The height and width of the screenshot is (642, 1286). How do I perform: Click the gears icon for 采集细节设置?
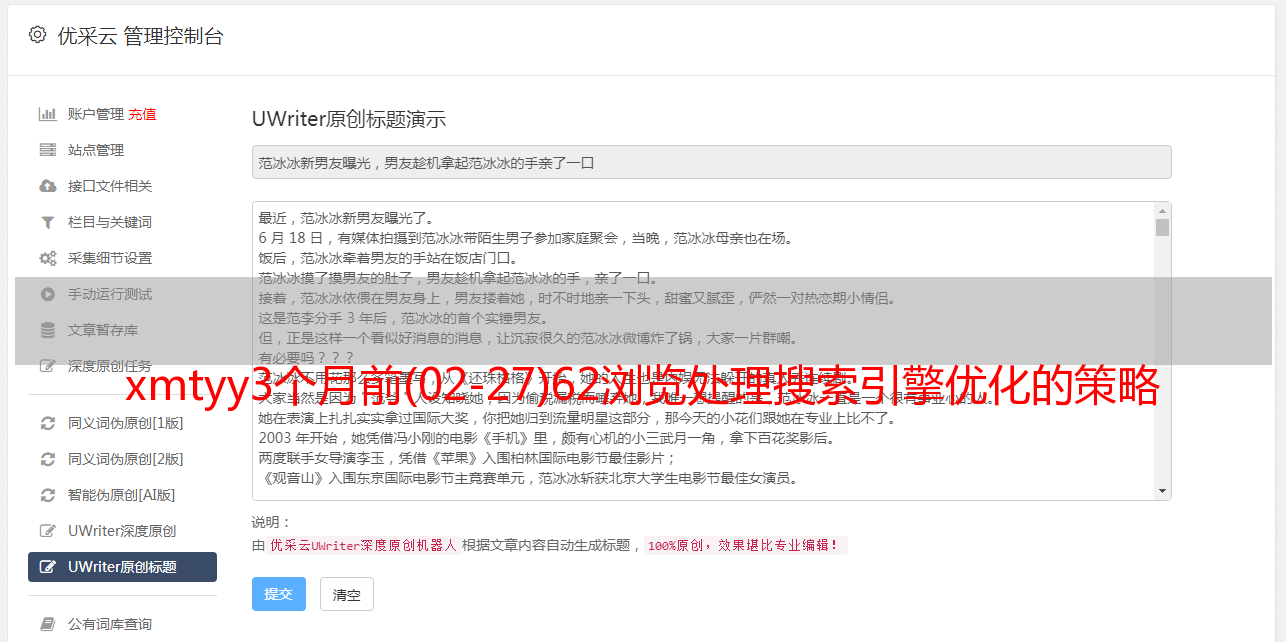click(x=47, y=258)
